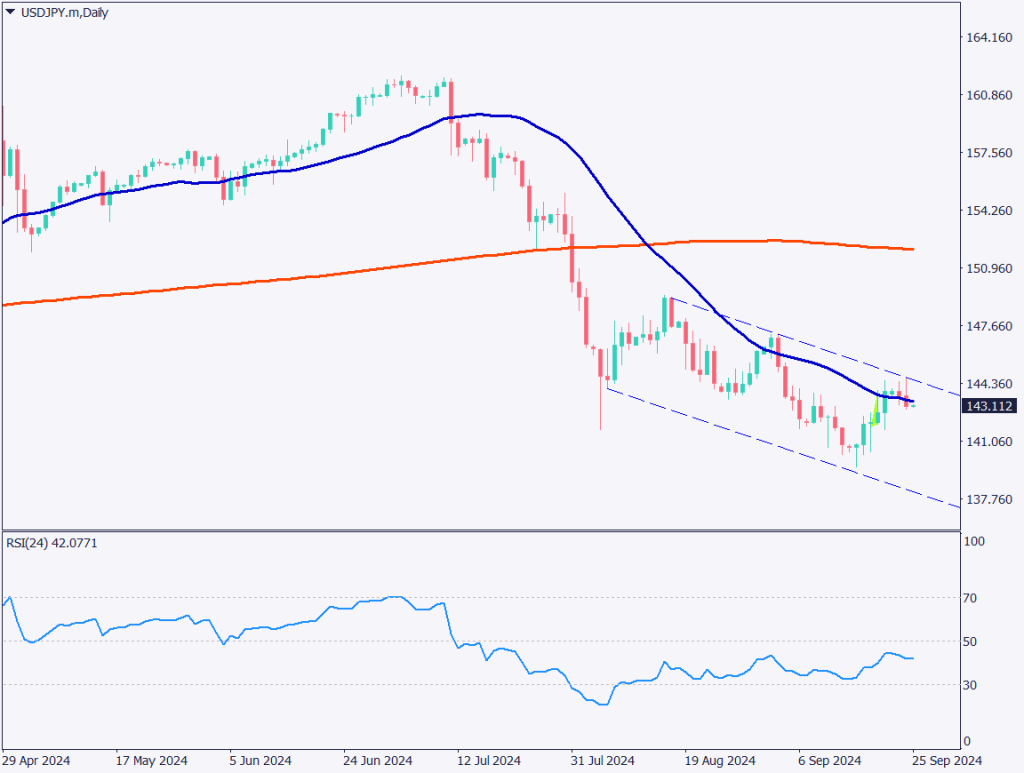Click the 29 Apr 2024 date label
The height and width of the screenshot is (773, 1024).
[x=36, y=759]
